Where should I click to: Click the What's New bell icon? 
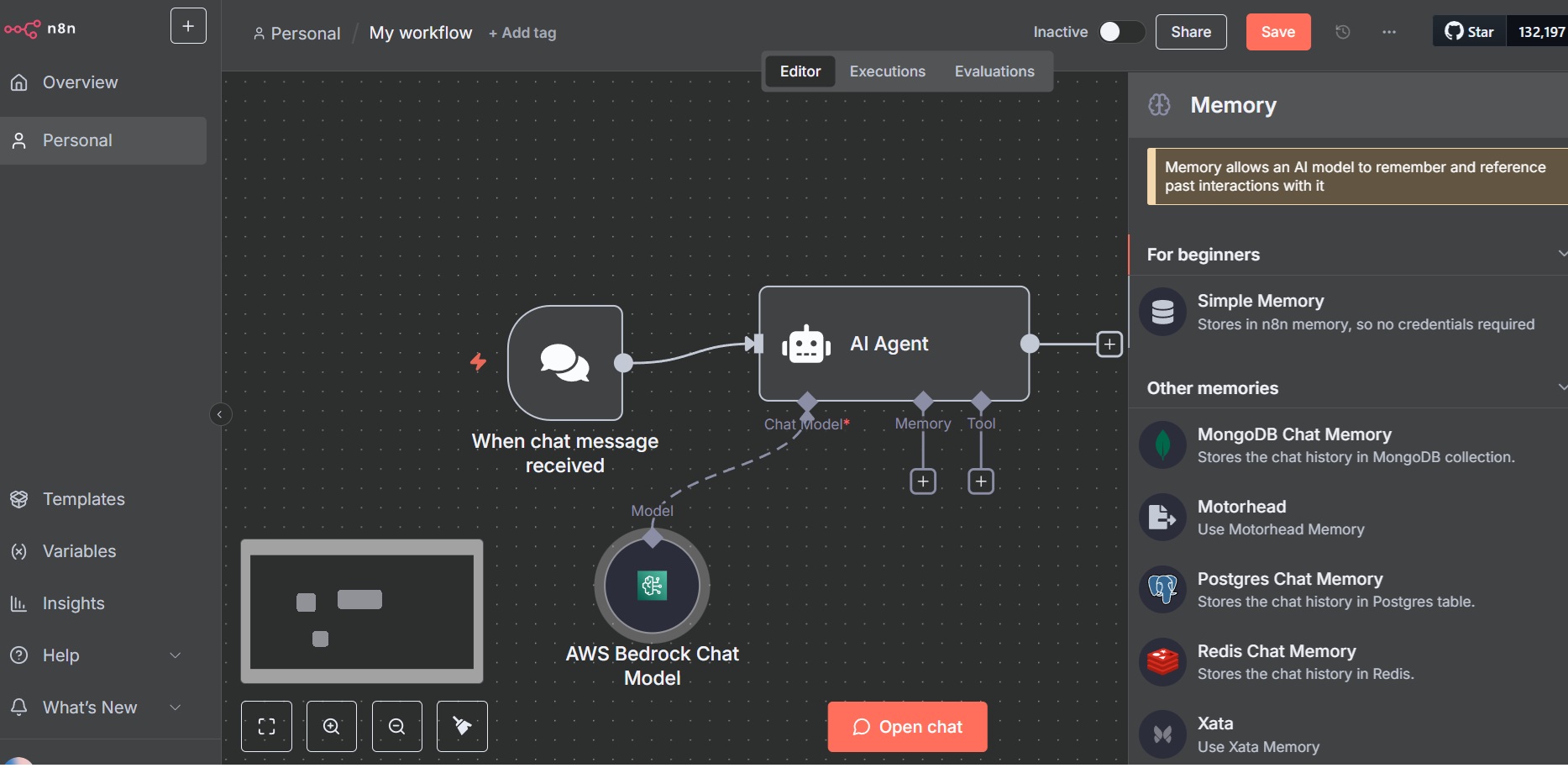[19, 707]
